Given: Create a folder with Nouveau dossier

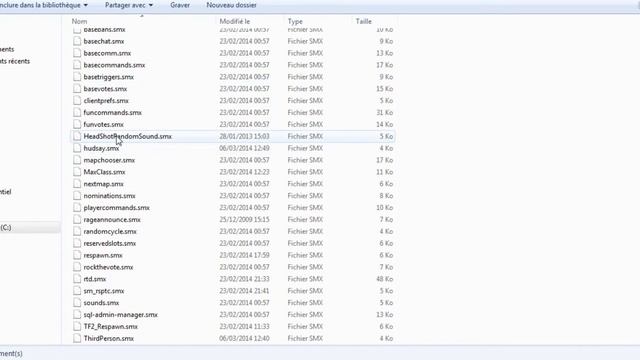Looking at the screenshot, I should point(231,5).
